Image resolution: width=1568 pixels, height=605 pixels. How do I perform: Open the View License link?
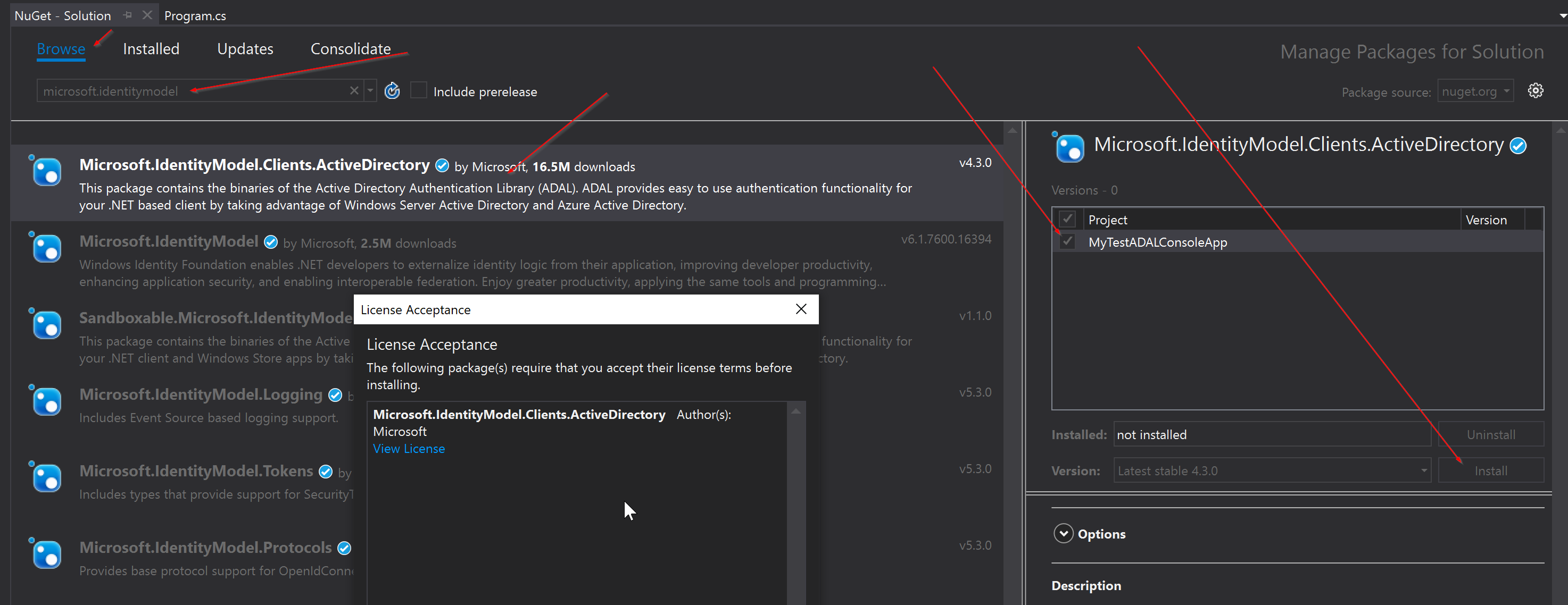point(409,449)
